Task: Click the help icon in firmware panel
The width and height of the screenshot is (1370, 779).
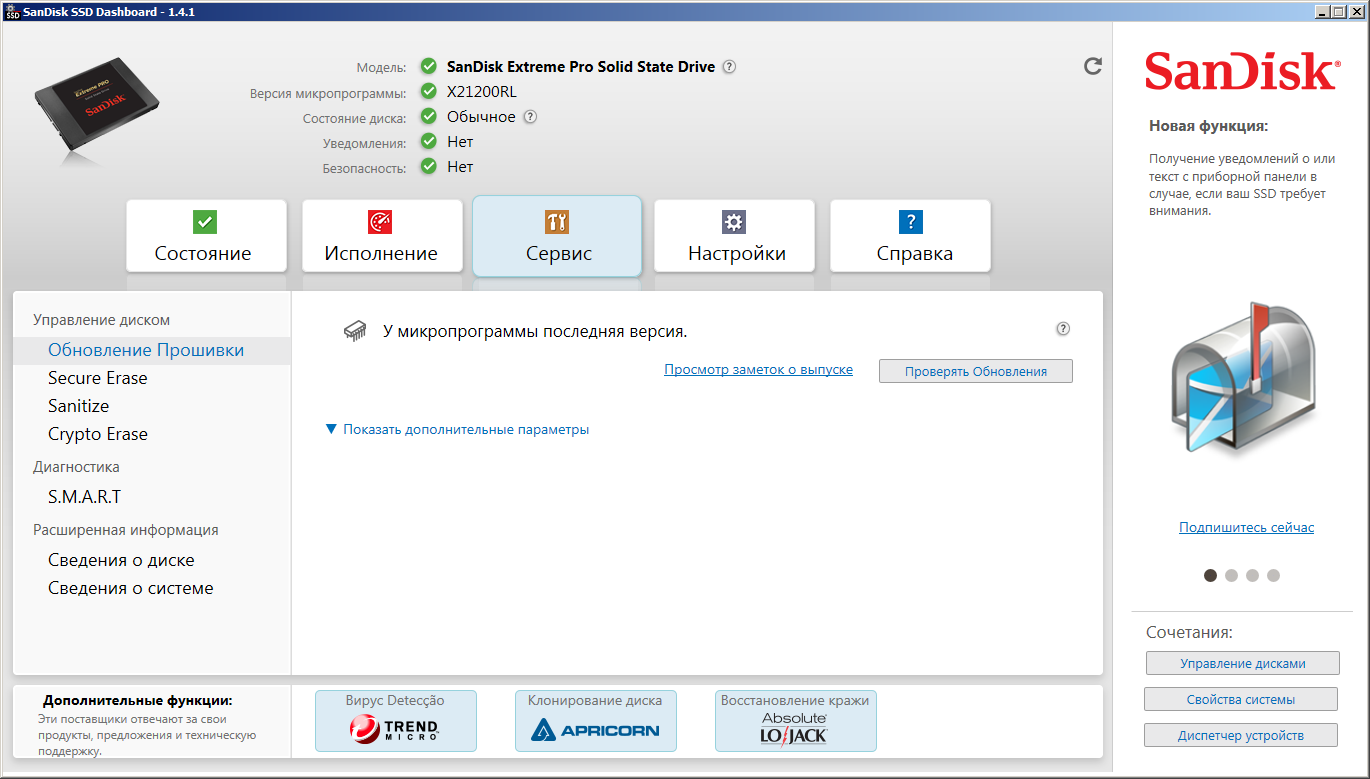Action: click(x=1063, y=329)
